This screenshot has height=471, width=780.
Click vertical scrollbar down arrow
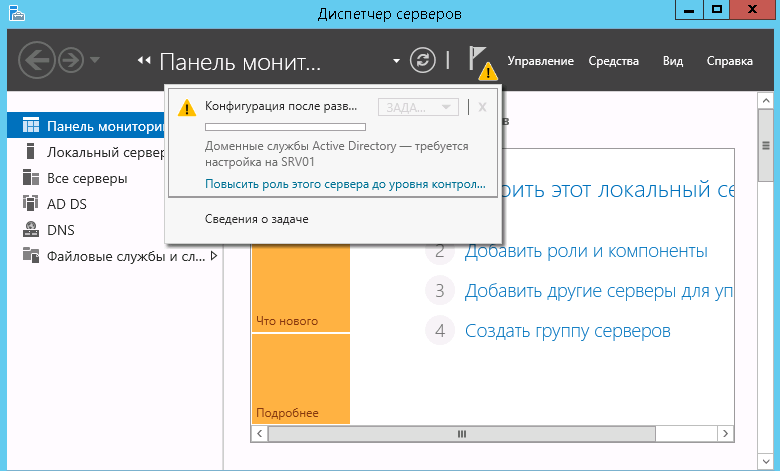766,461
